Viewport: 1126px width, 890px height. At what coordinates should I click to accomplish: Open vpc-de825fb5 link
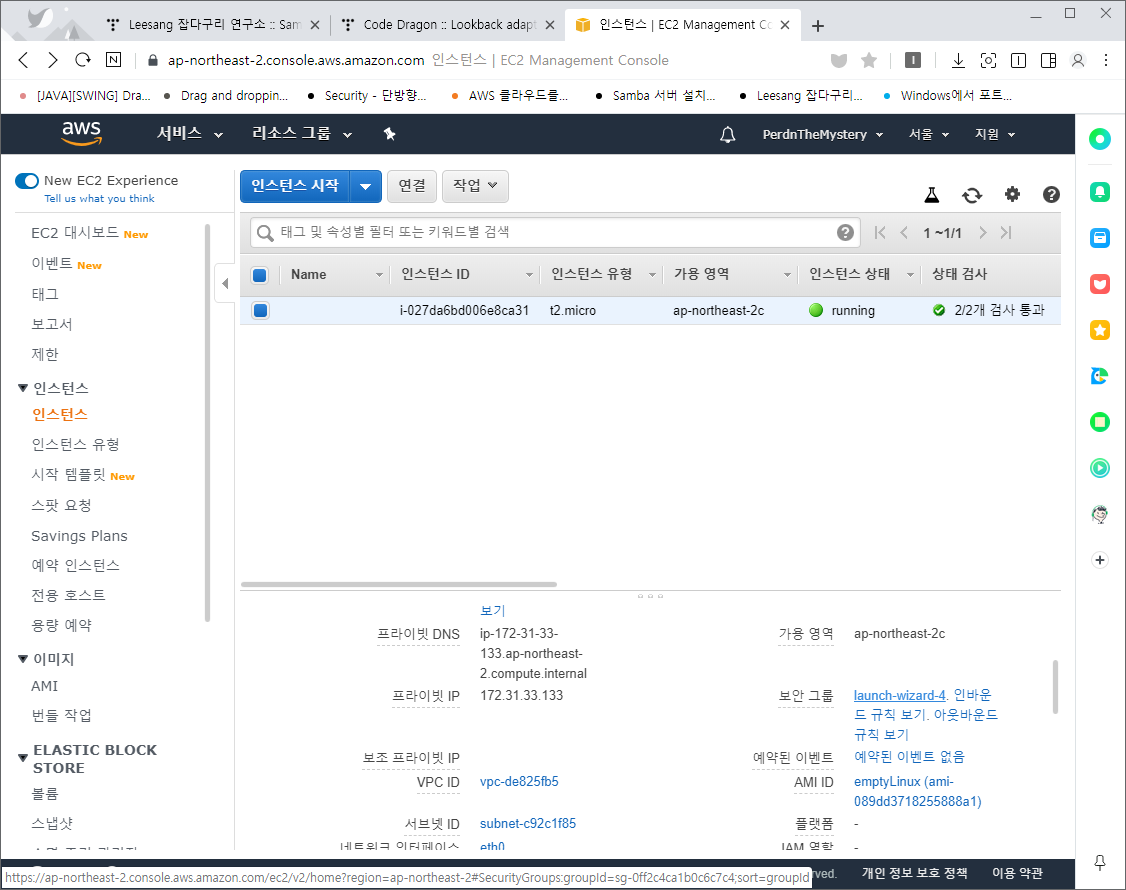point(519,782)
